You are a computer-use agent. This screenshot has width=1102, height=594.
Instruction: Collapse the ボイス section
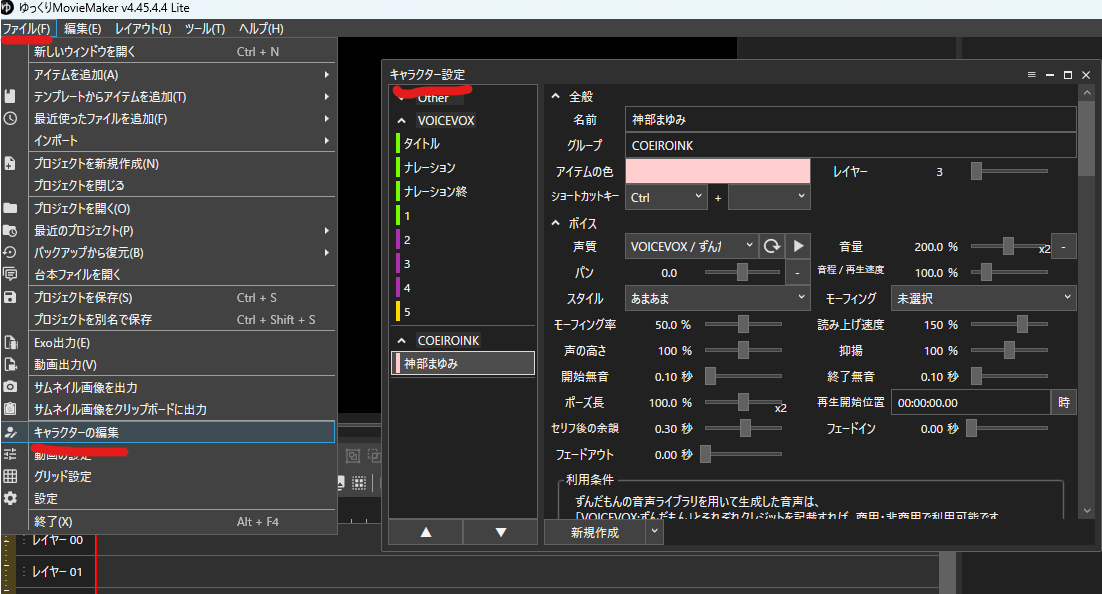point(556,223)
